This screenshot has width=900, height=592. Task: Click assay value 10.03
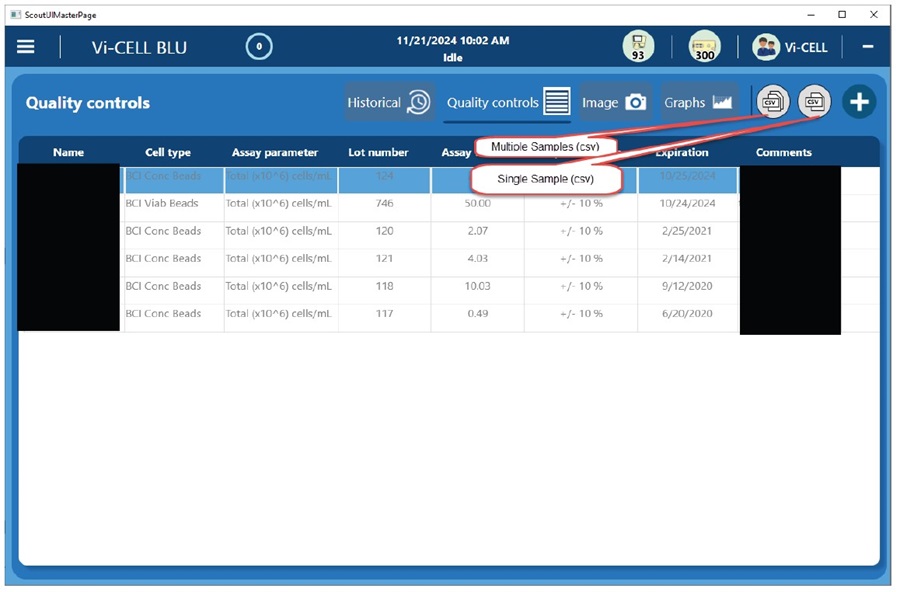478,286
